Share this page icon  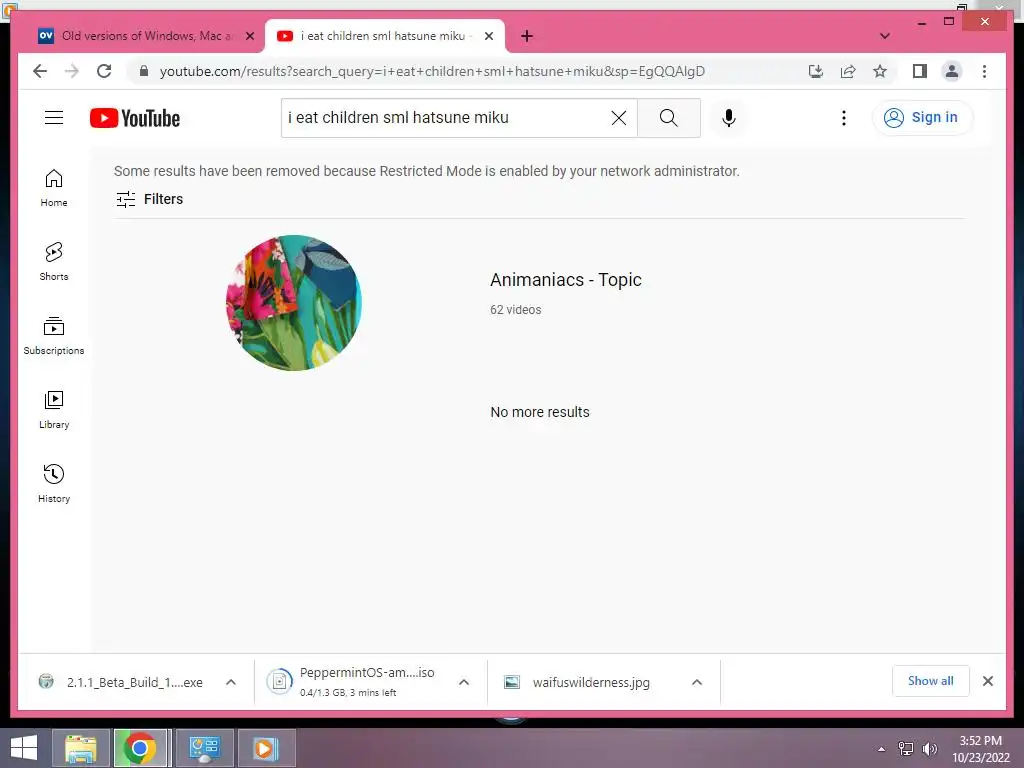[848, 71]
